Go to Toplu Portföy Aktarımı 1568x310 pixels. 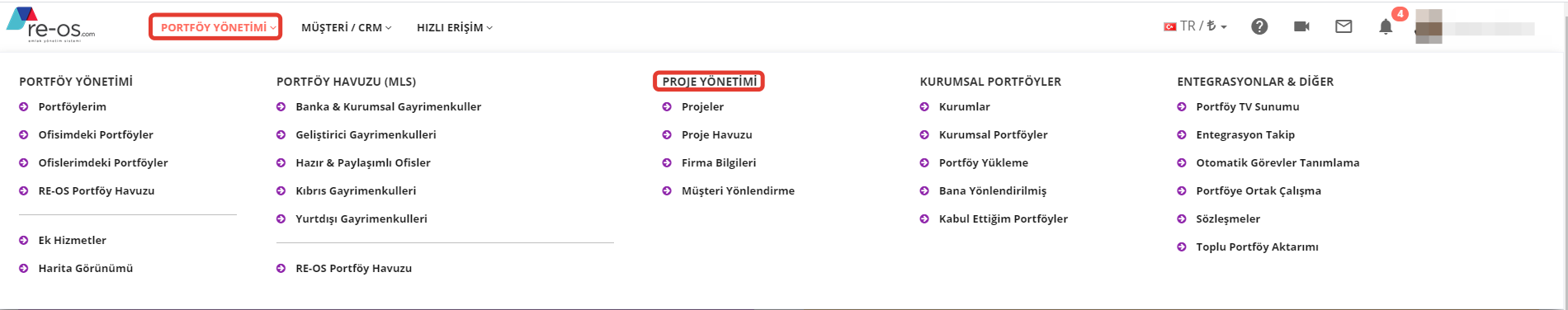point(1257,247)
